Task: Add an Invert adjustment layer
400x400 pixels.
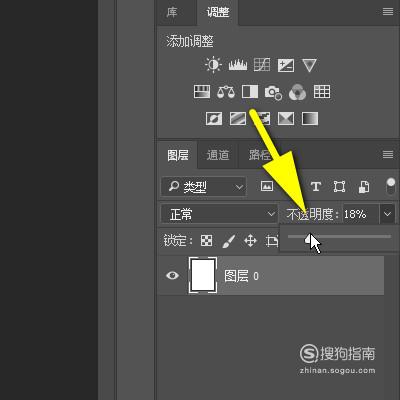Action: 214,118
